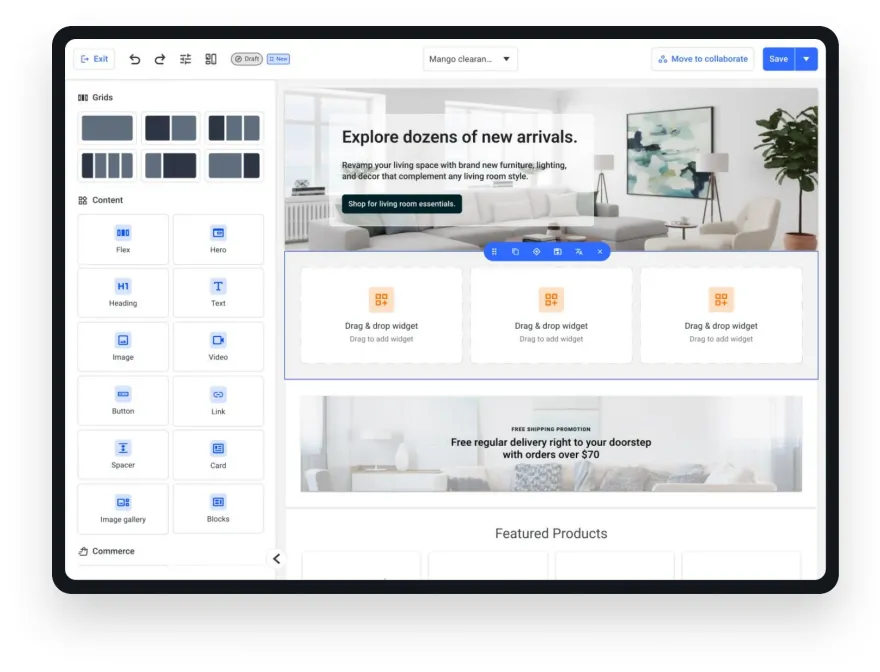The height and width of the screenshot is (672, 880).
Task: Open the layout panel icon in toolbar
Action: click(211, 59)
